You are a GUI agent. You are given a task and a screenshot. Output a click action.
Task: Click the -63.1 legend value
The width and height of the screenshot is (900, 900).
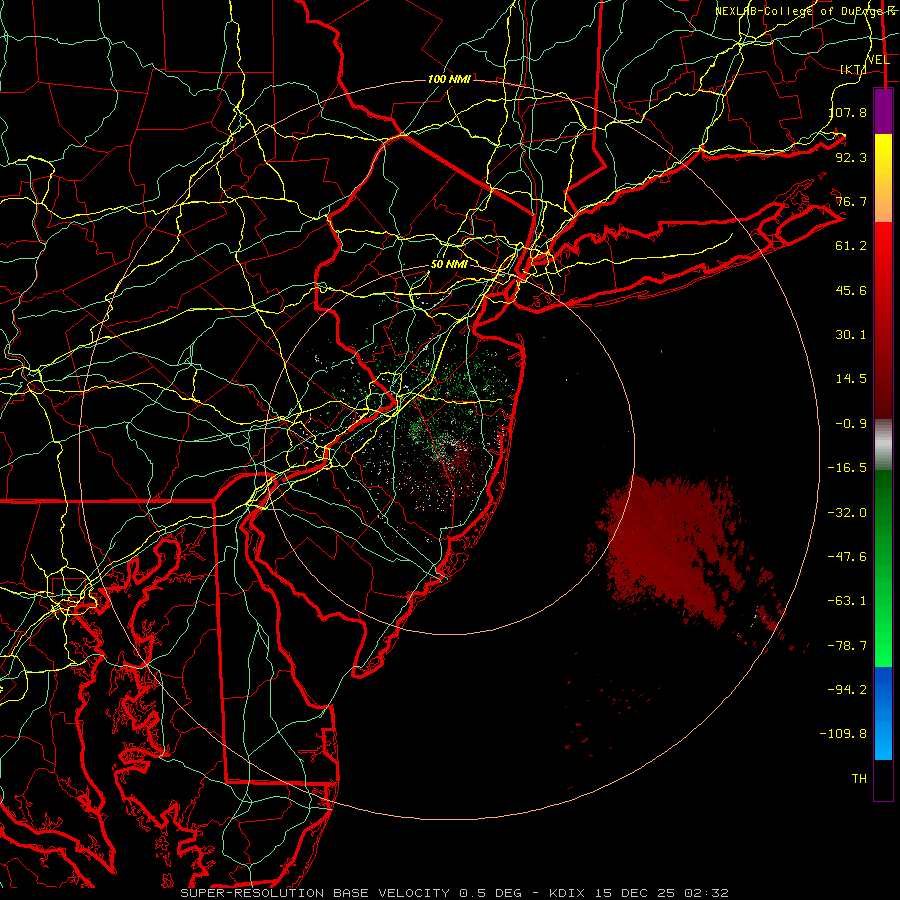point(848,601)
